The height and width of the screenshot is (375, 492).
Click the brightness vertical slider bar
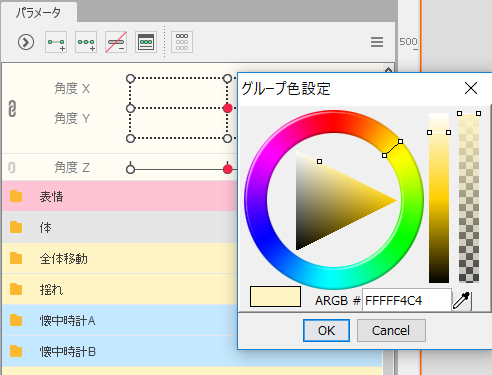439,198
